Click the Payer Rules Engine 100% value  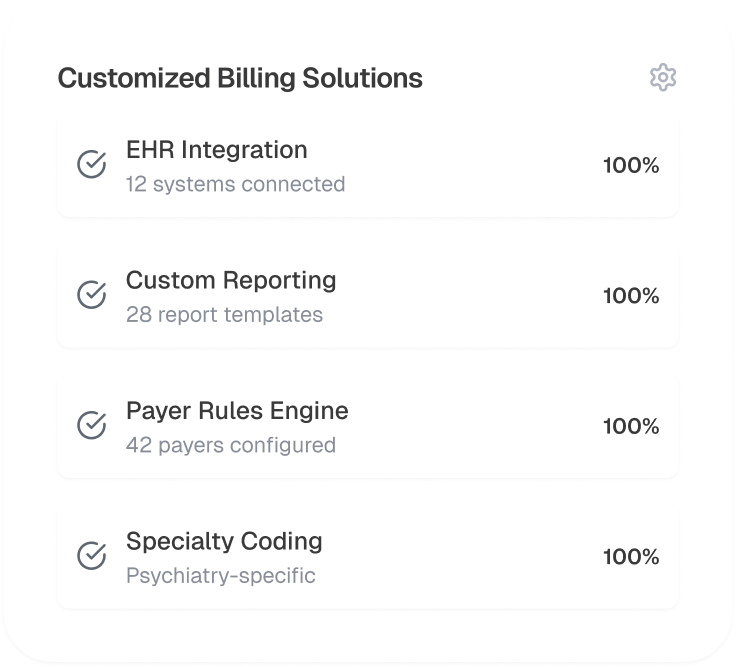click(631, 426)
